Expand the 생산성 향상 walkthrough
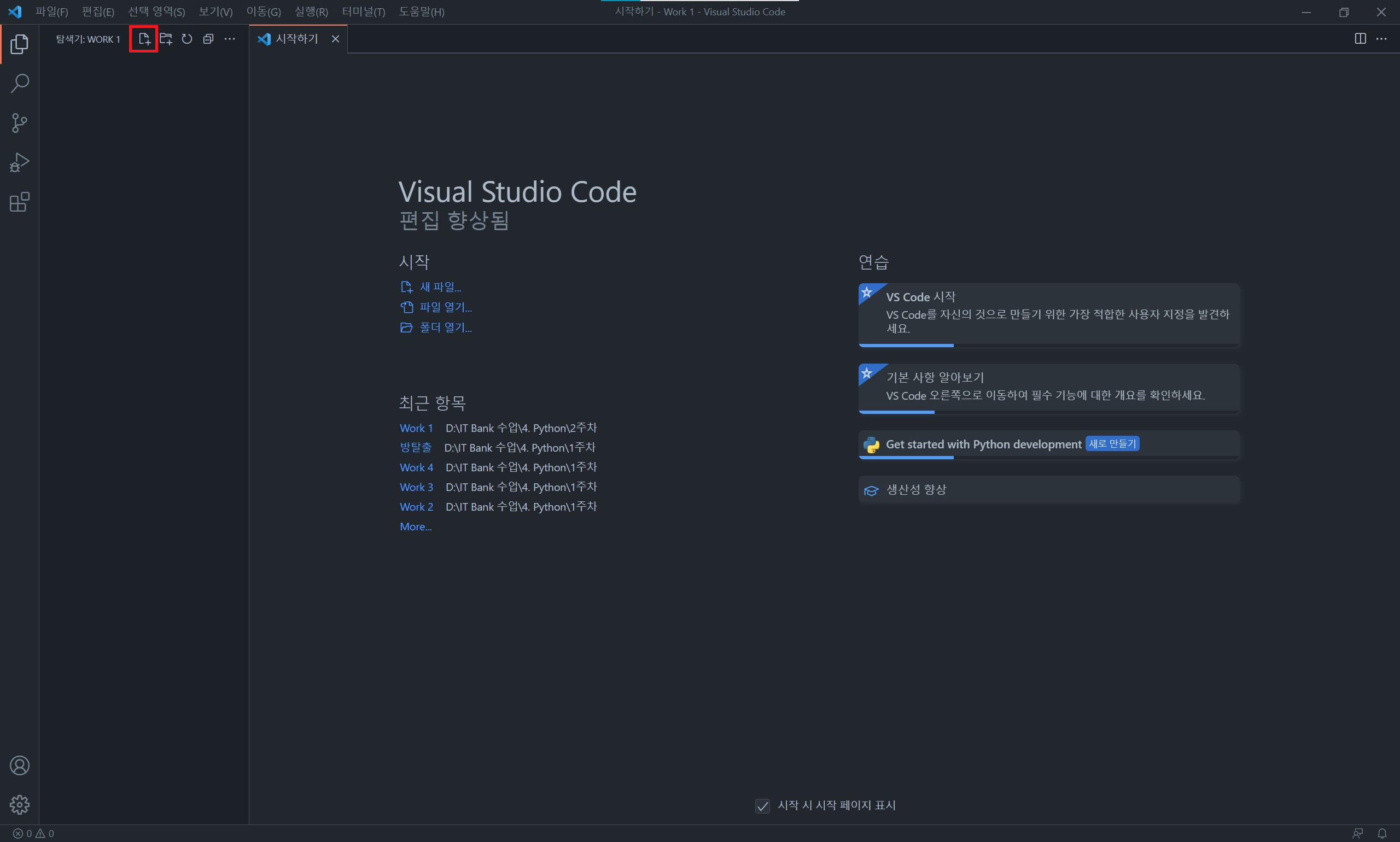The height and width of the screenshot is (842, 1400). [916, 490]
